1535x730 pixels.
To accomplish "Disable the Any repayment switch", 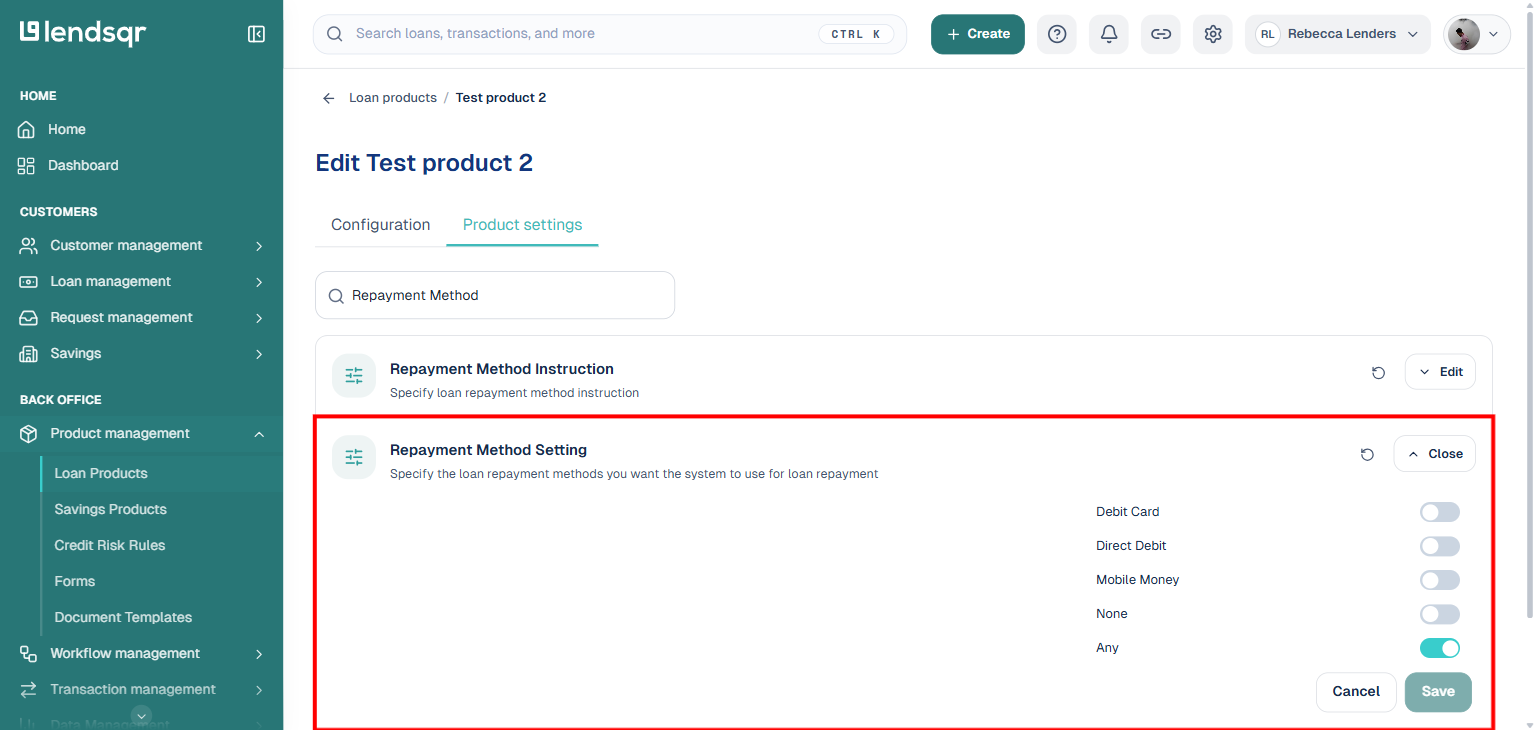I will click(x=1440, y=648).
